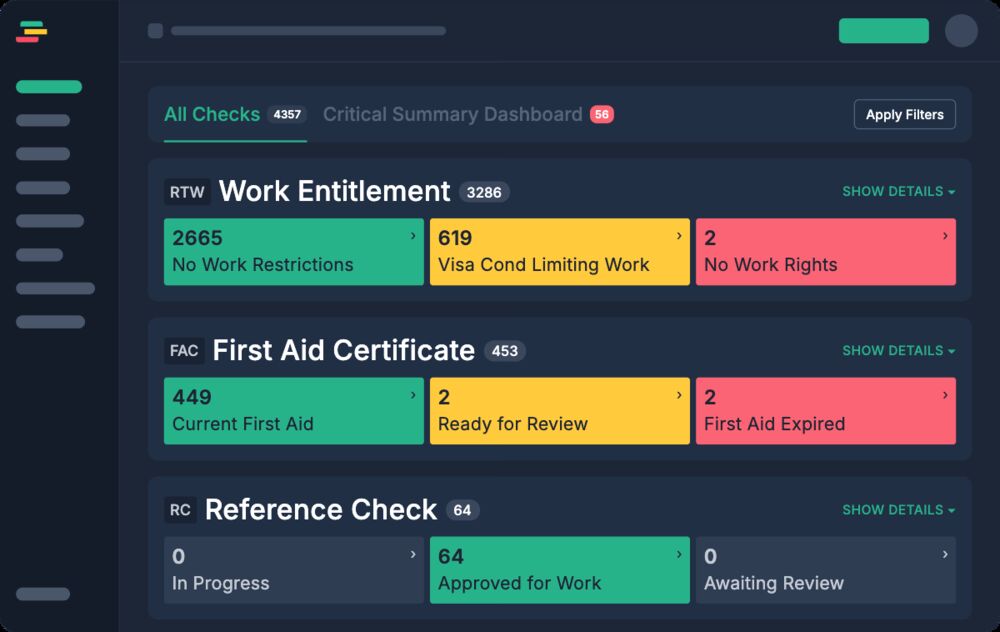Click the bottom sidebar item

pos(43,594)
